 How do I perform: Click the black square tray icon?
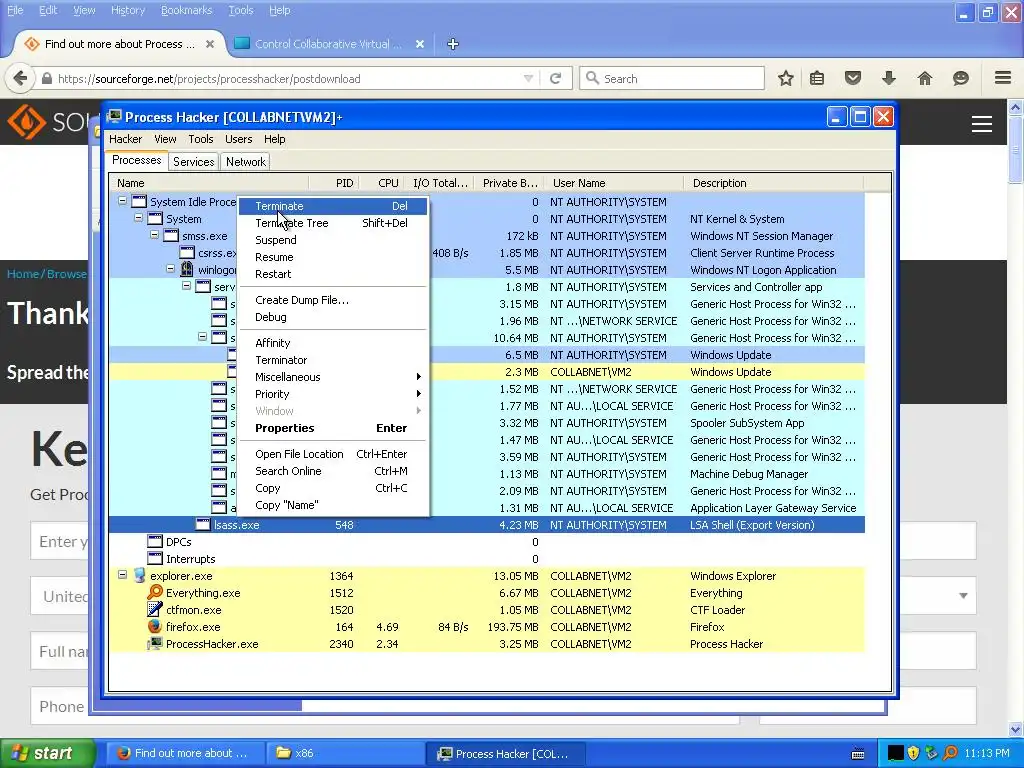click(895, 753)
